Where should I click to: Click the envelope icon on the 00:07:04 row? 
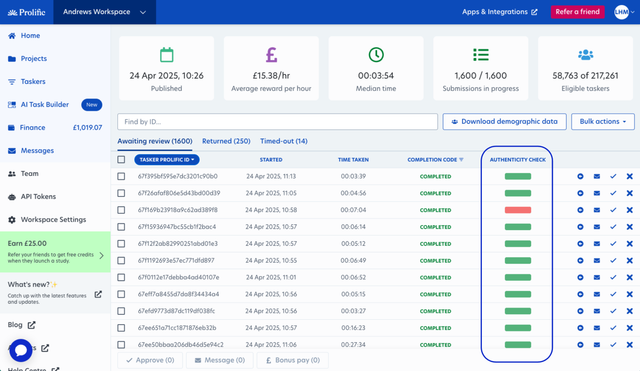coord(597,210)
